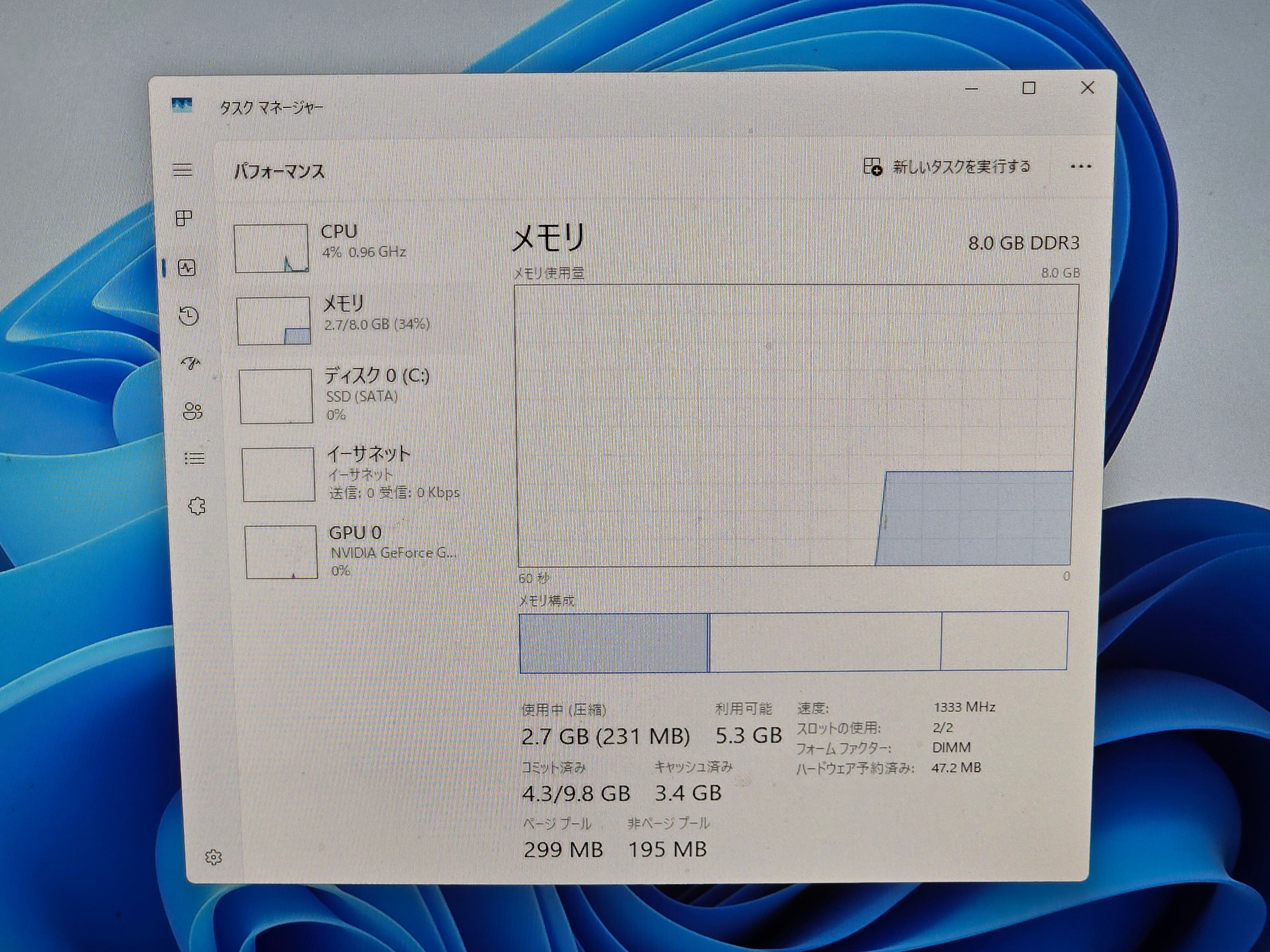Image resolution: width=1270 pixels, height=952 pixels.
Task: Open the Users page icon
Action: (192, 411)
